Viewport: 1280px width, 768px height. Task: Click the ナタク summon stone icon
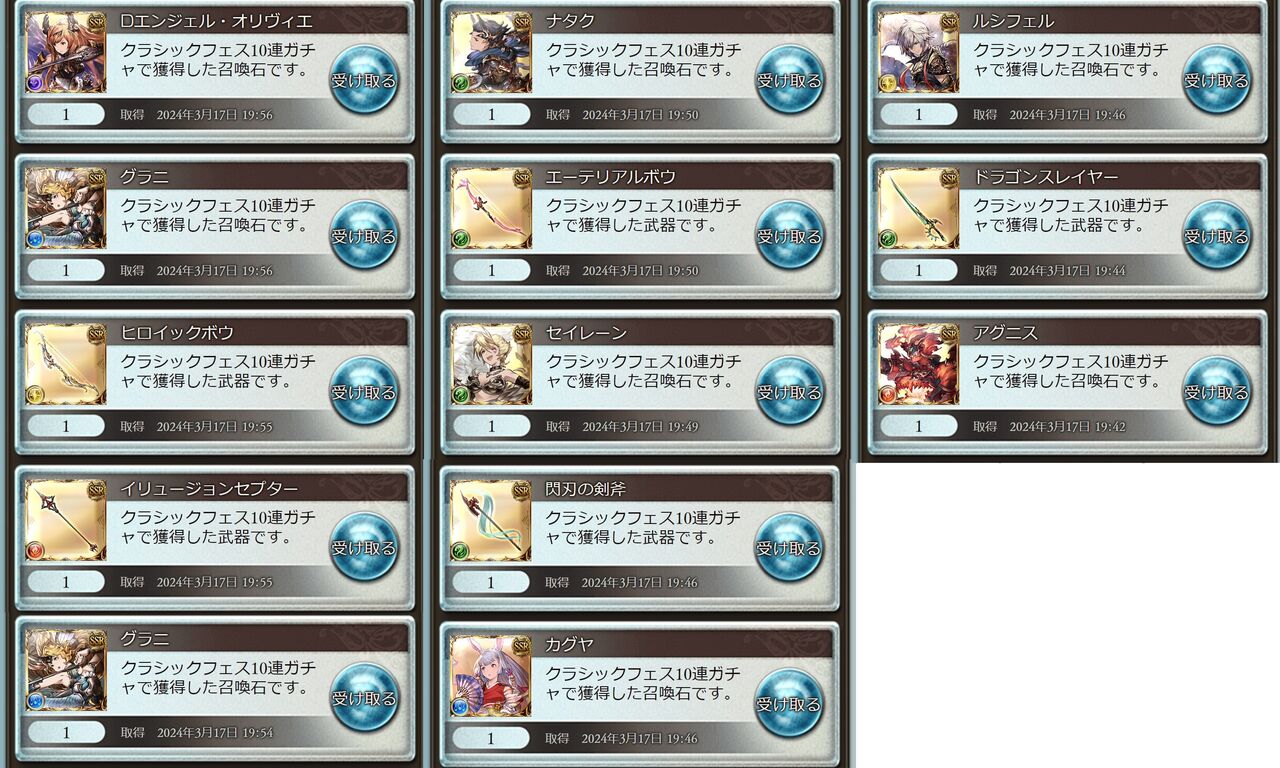coord(491,52)
